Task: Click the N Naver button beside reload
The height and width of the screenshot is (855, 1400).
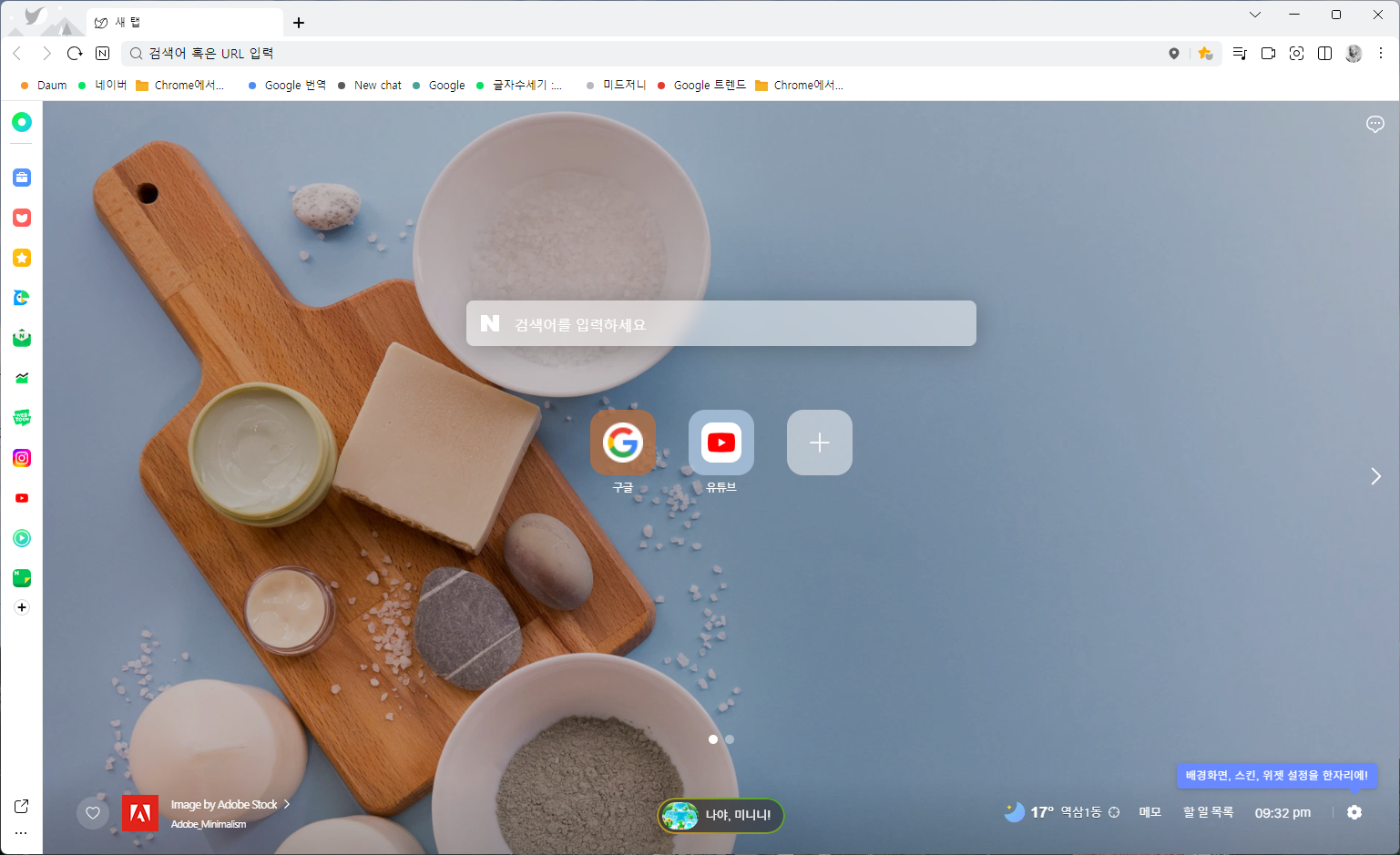Action: (102, 54)
